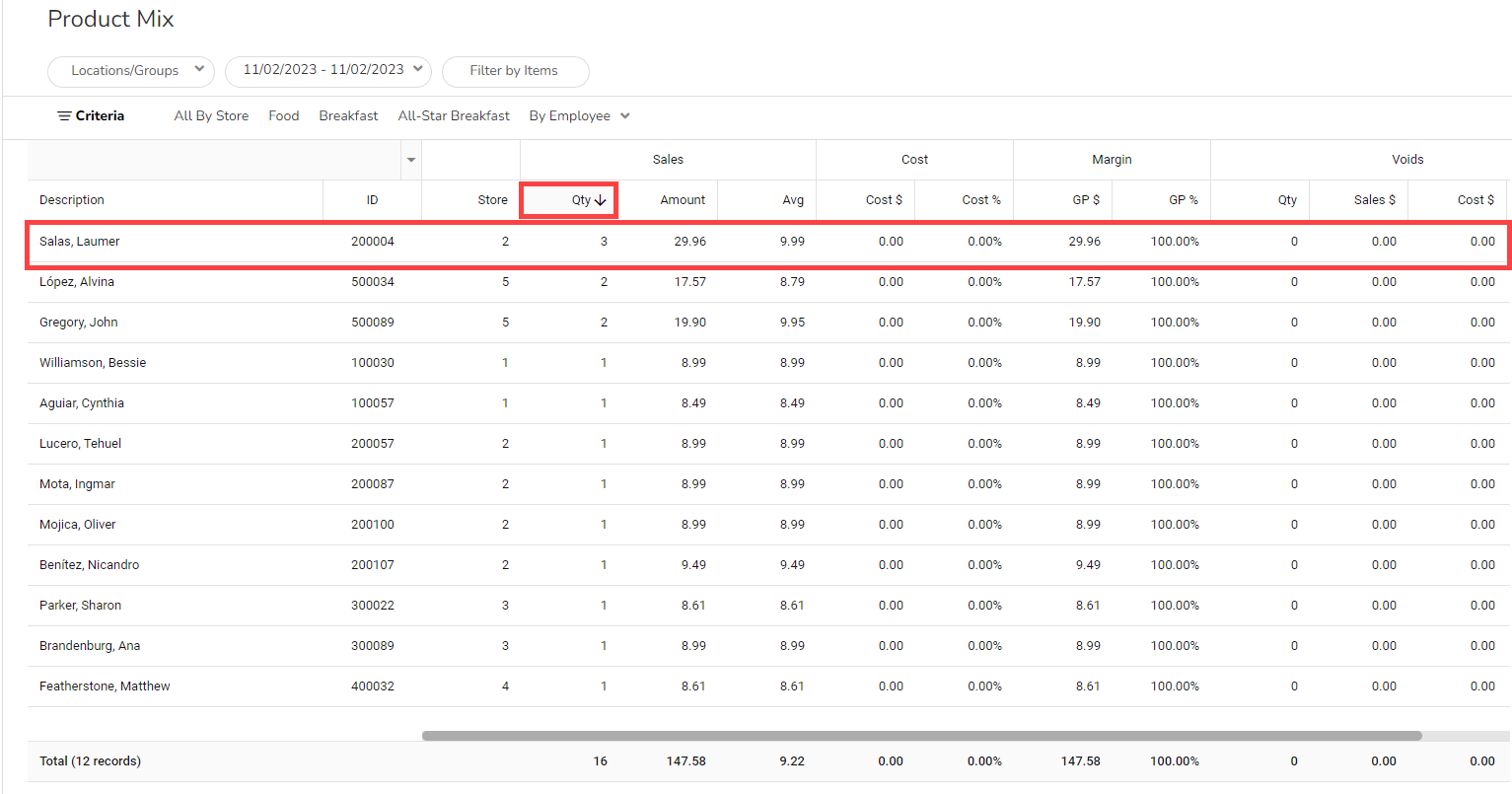The image size is (1512, 794).
Task: Click the Gregory, John employee row
Action: (x=79, y=323)
